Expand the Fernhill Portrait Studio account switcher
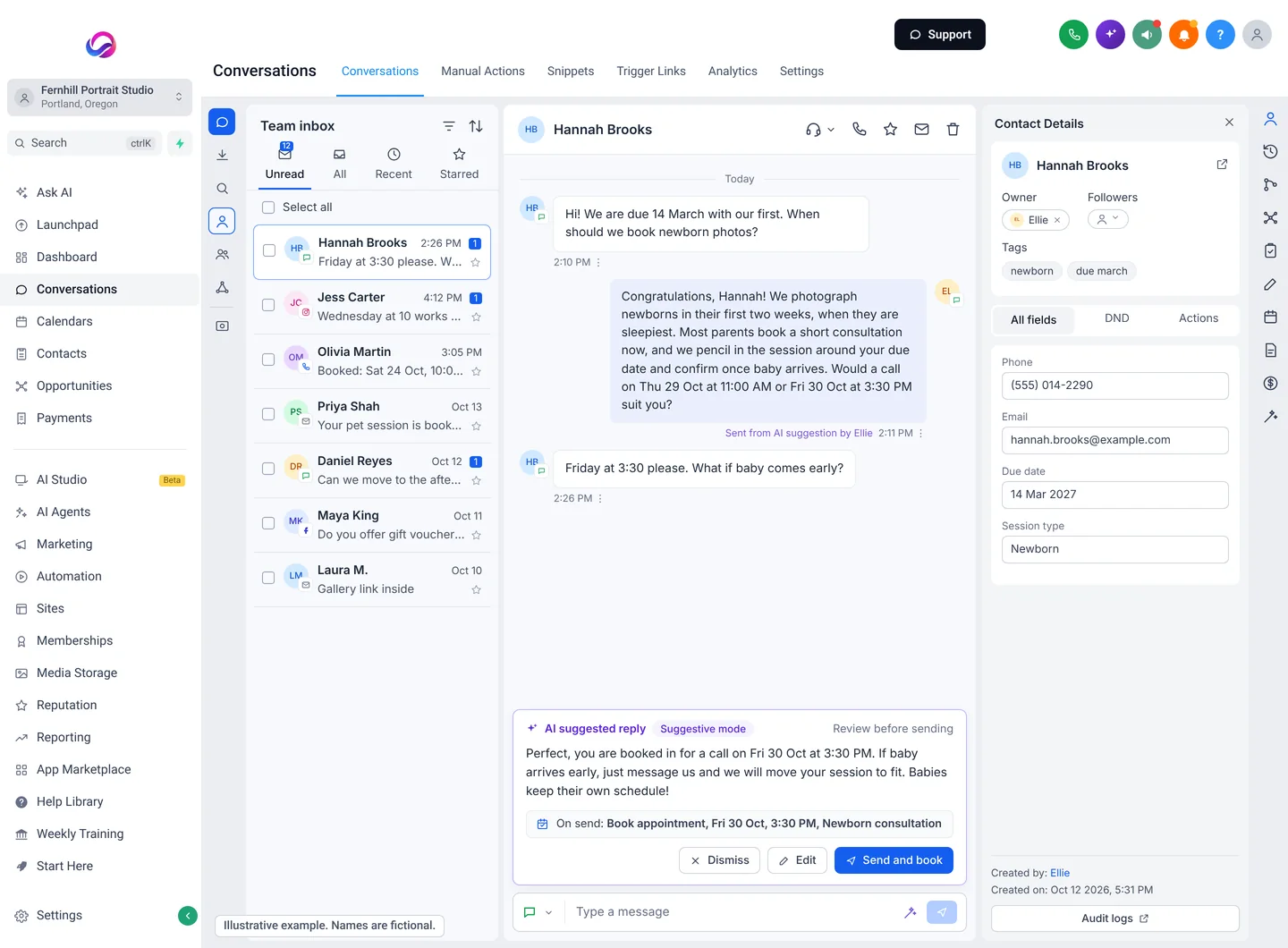Image resolution: width=1288 pixels, height=948 pixels. point(99,97)
